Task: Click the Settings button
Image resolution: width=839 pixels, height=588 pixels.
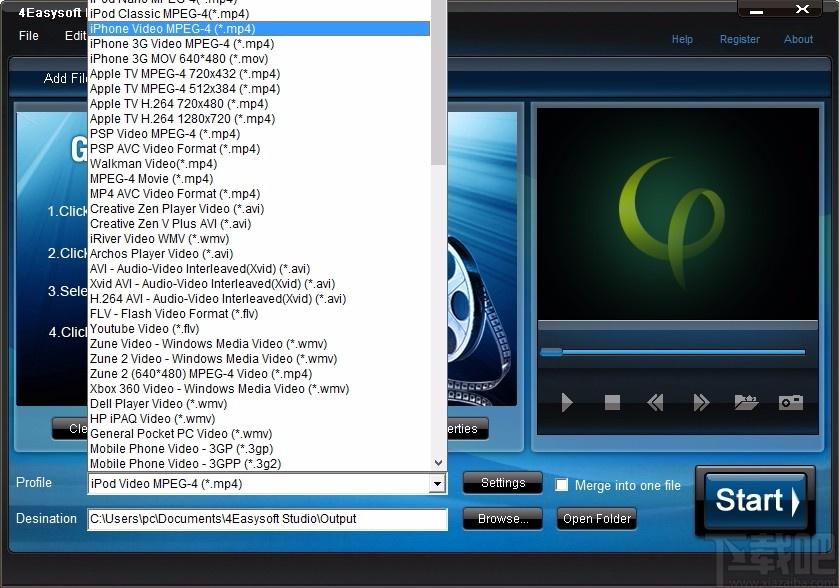Action: 503,483
